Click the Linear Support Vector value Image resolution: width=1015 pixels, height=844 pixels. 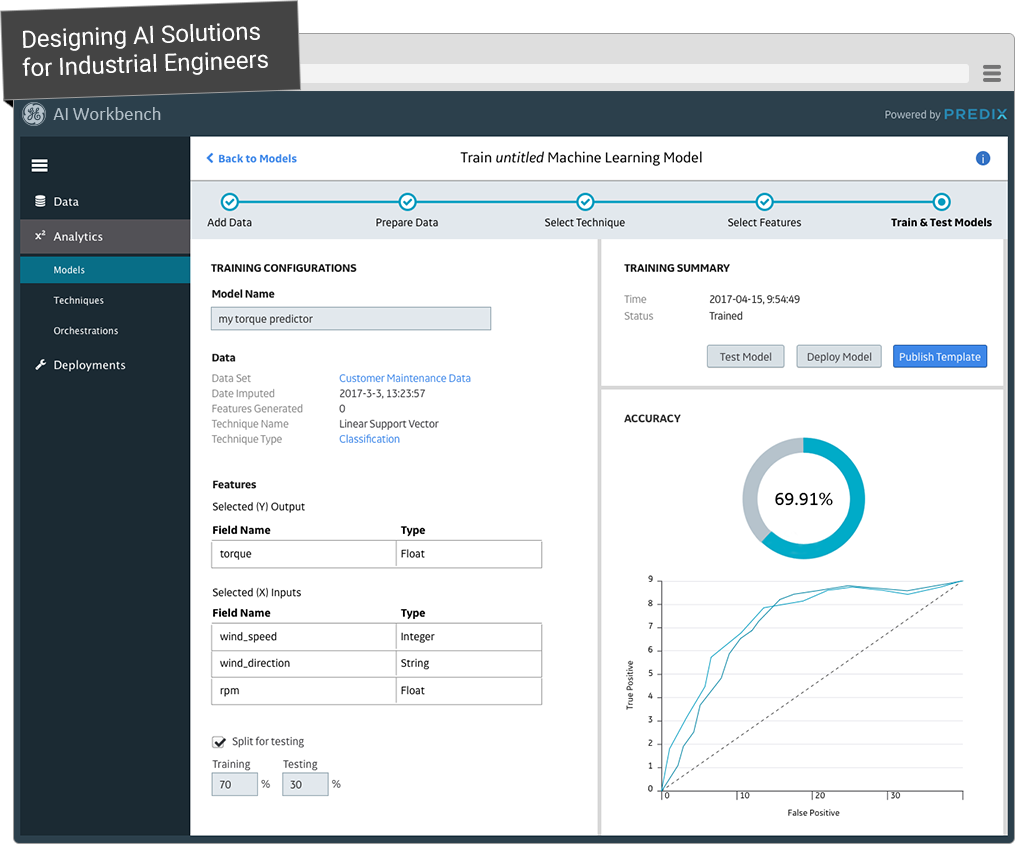[x=388, y=424]
